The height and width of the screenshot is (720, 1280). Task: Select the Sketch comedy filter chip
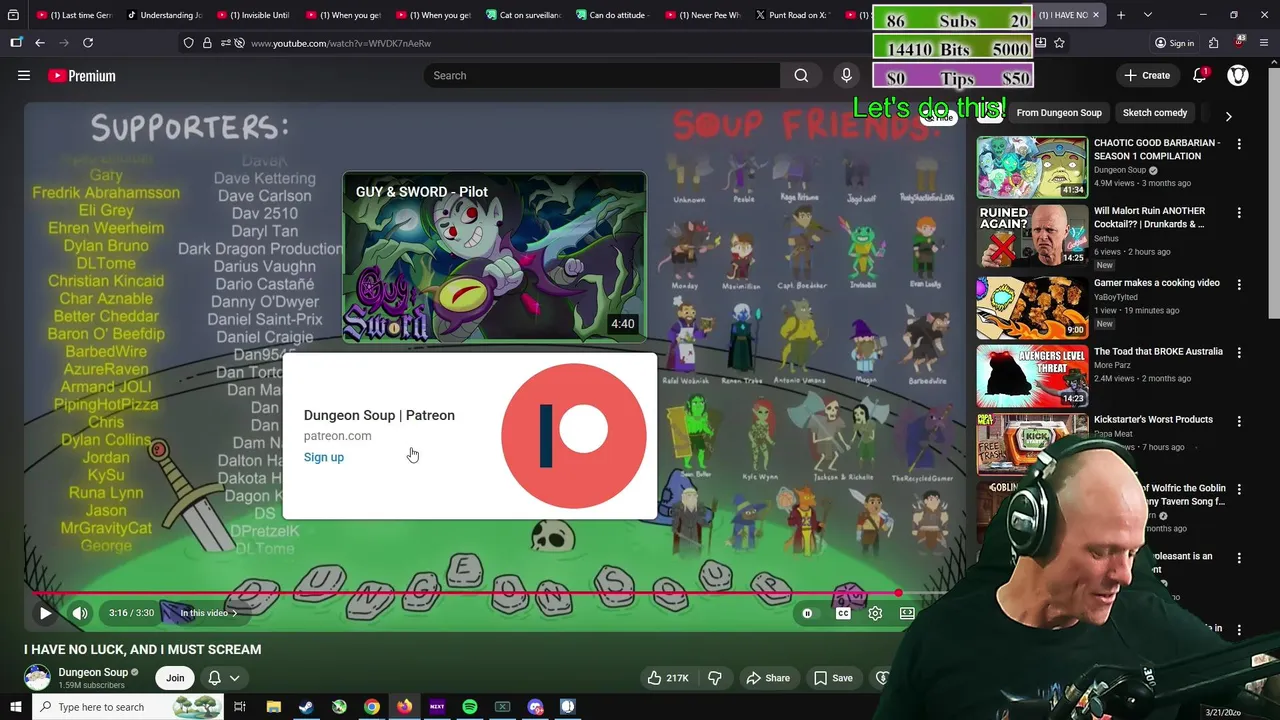pyautogui.click(x=1155, y=113)
